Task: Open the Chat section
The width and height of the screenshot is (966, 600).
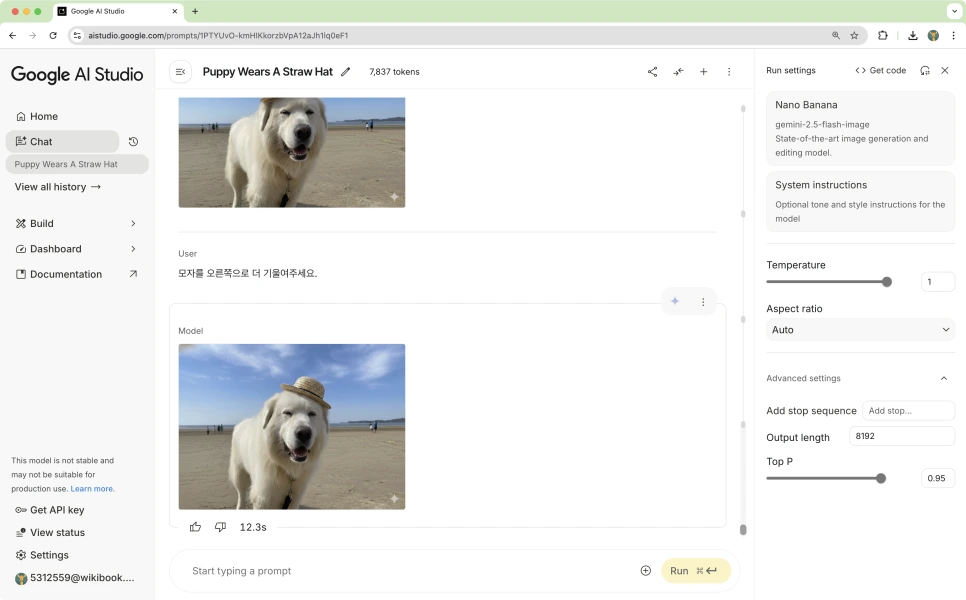Action: [62, 141]
